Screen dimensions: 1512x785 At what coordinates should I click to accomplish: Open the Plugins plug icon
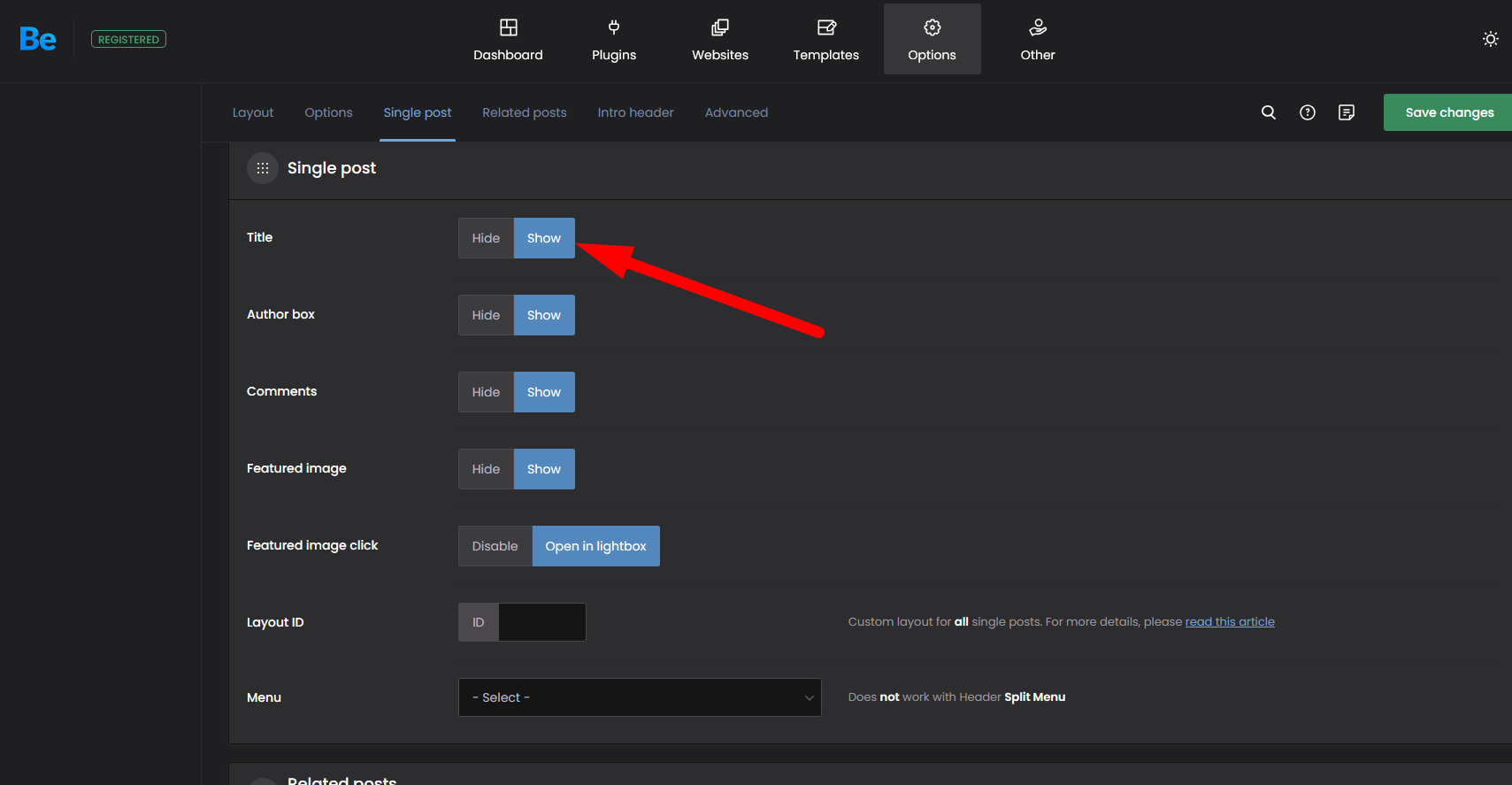point(614,28)
